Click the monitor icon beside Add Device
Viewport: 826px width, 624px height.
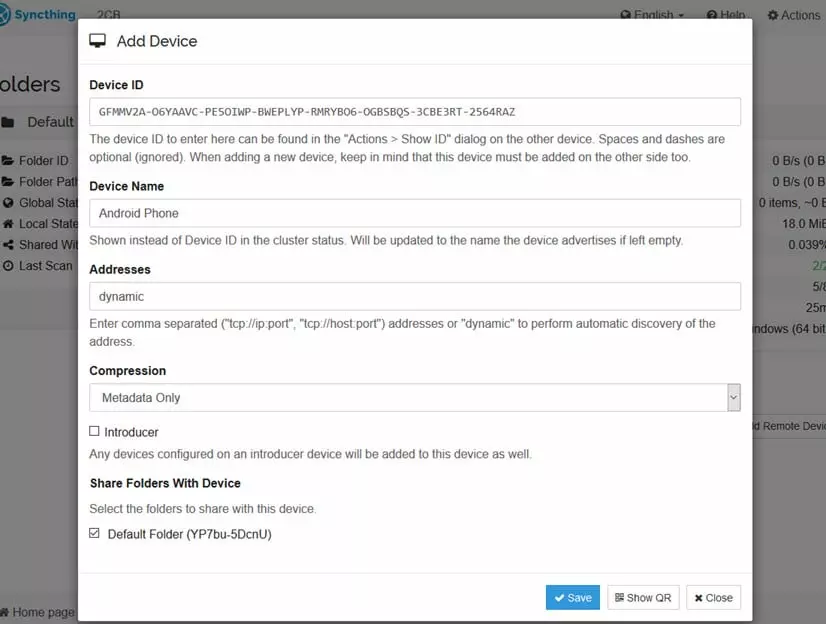coord(98,41)
